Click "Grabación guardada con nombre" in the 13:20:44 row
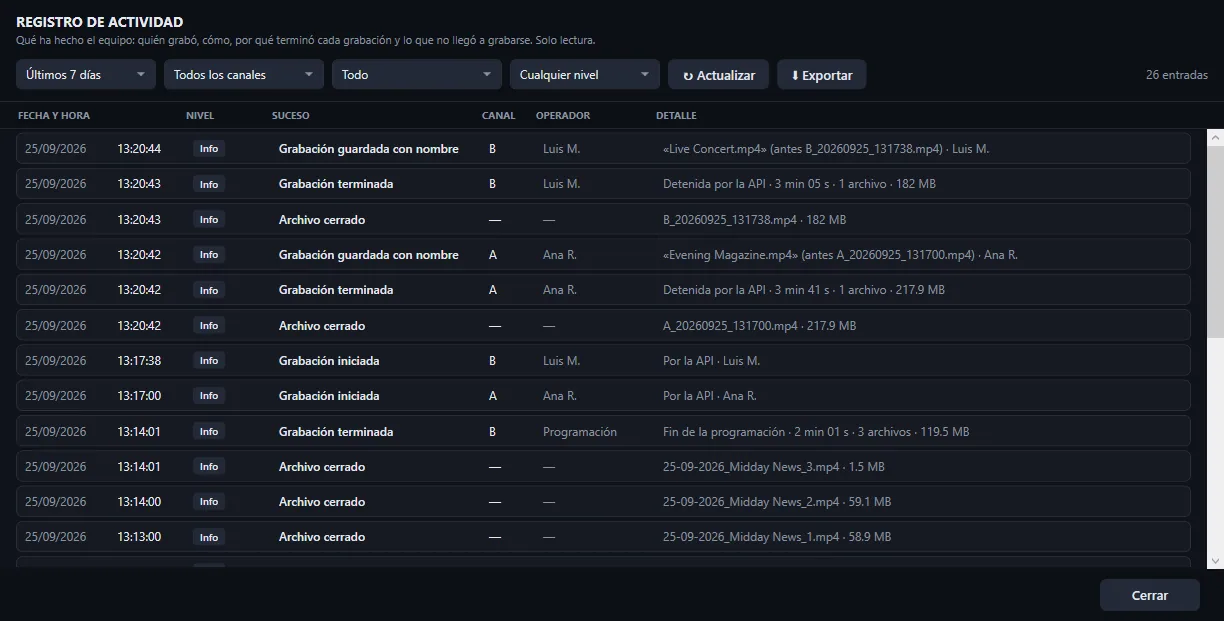The width and height of the screenshot is (1224, 621). pyautogui.click(x=369, y=149)
